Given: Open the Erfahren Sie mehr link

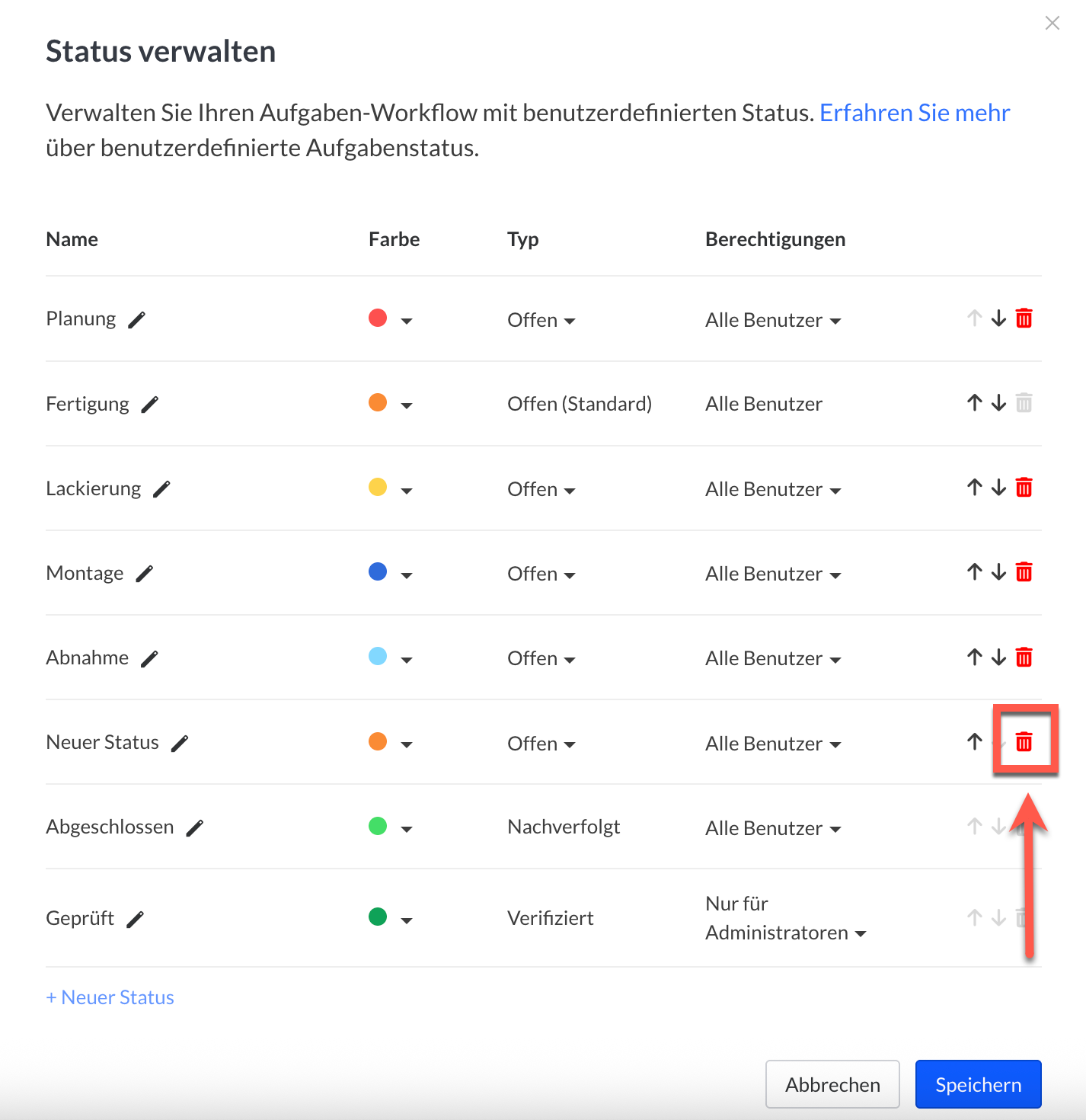Looking at the screenshot, I should (x=914, y=113).
